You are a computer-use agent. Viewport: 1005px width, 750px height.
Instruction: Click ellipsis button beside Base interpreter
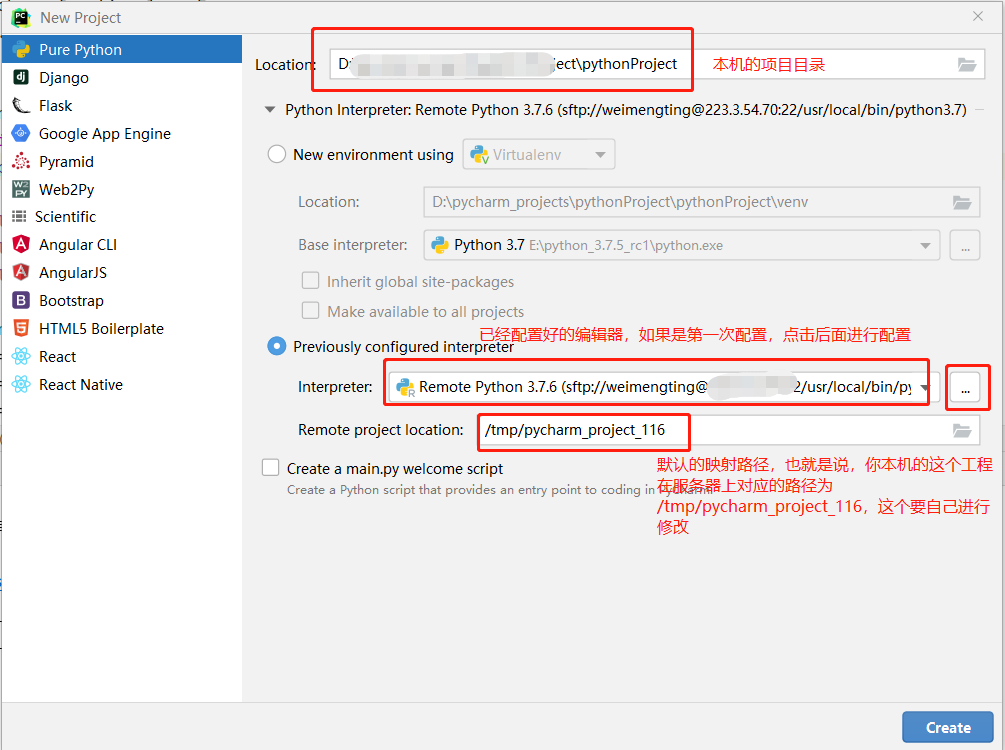click(965, 246)
